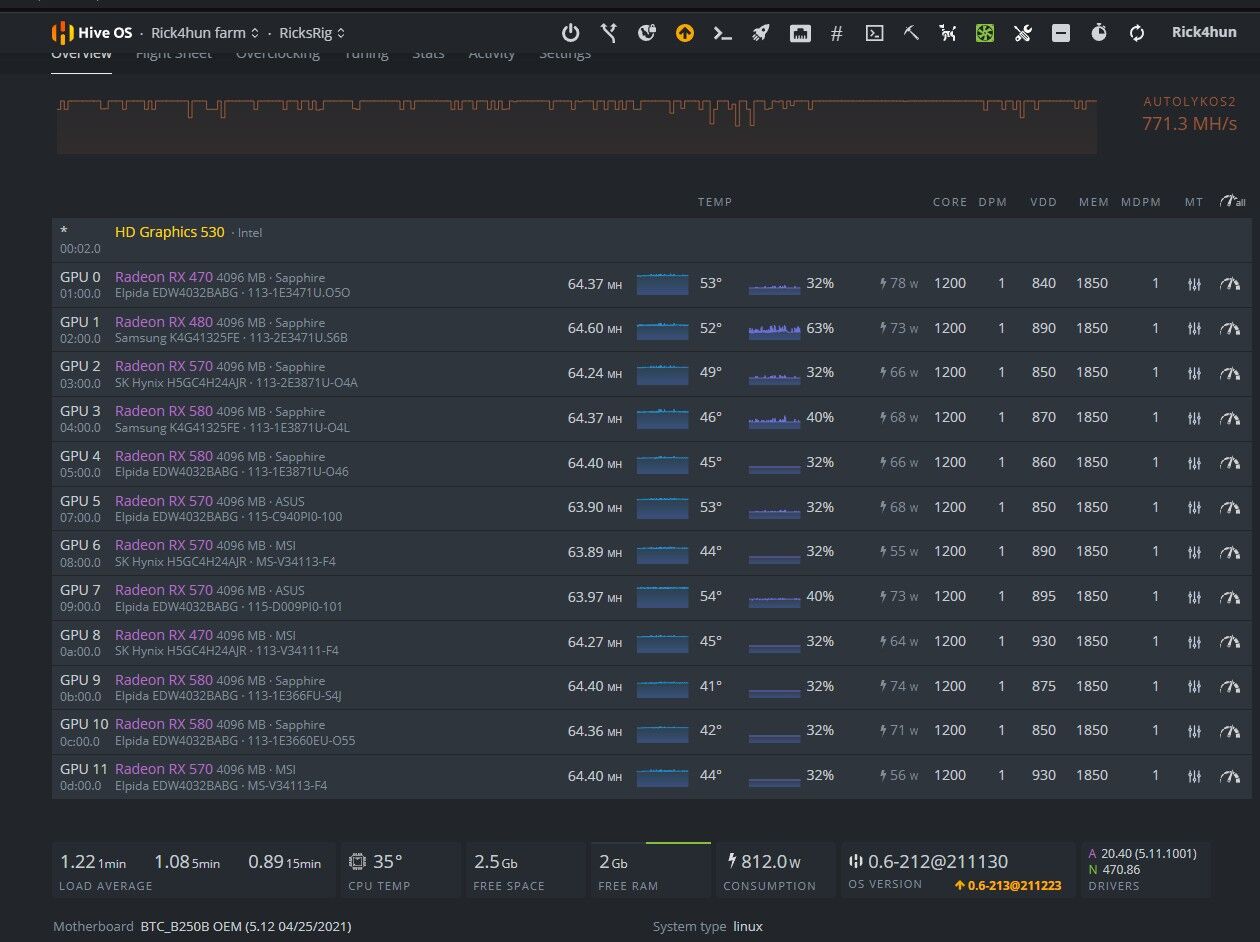The height and width of the screenshot is (942, 1260).
Task: Expand the Rick4hun farm dropdown
Action: [205, 33]
